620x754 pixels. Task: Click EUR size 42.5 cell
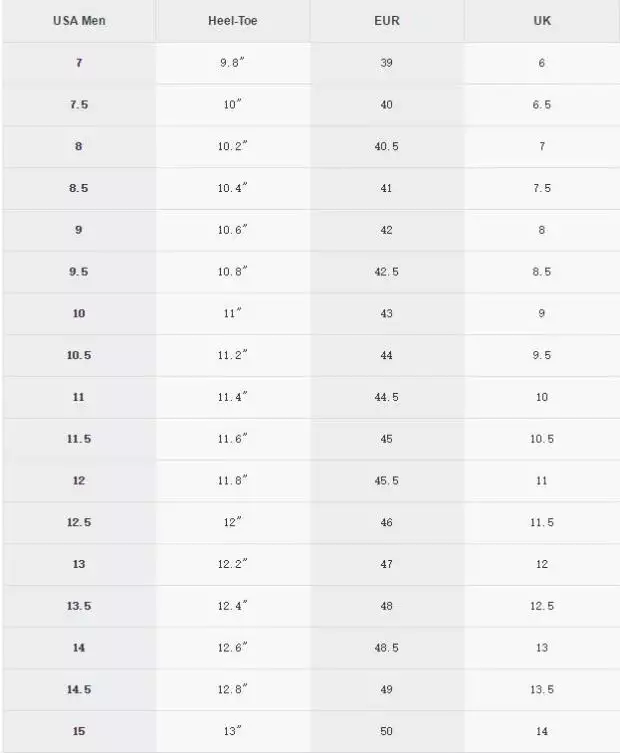pyautogui.click(x=387, y=272)
